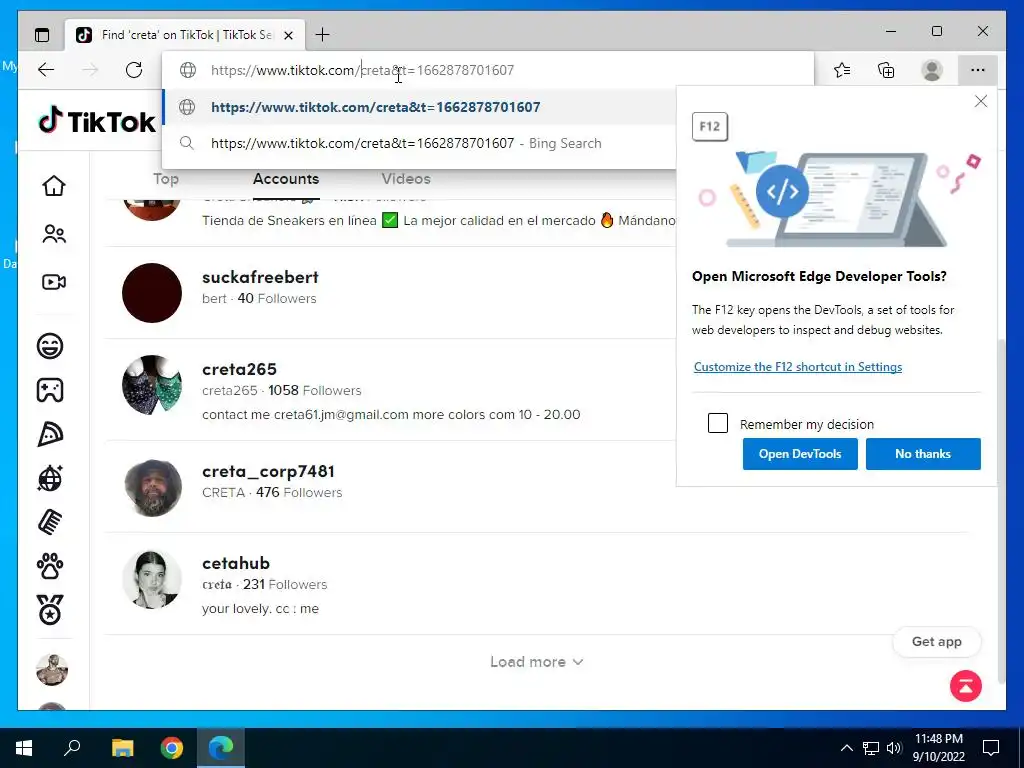
Task: Select the Food pizza slice category icon
Action: click(x=50, y=434)
